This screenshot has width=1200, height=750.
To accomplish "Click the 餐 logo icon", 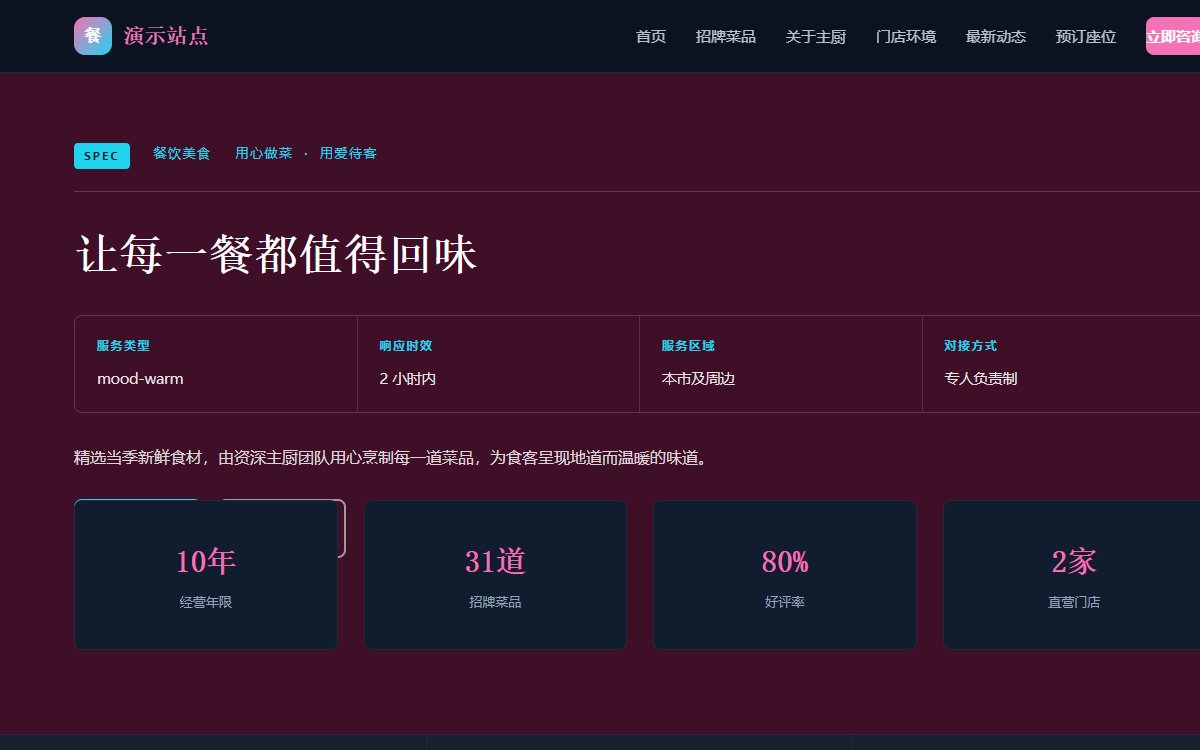I will pos(93,36).
